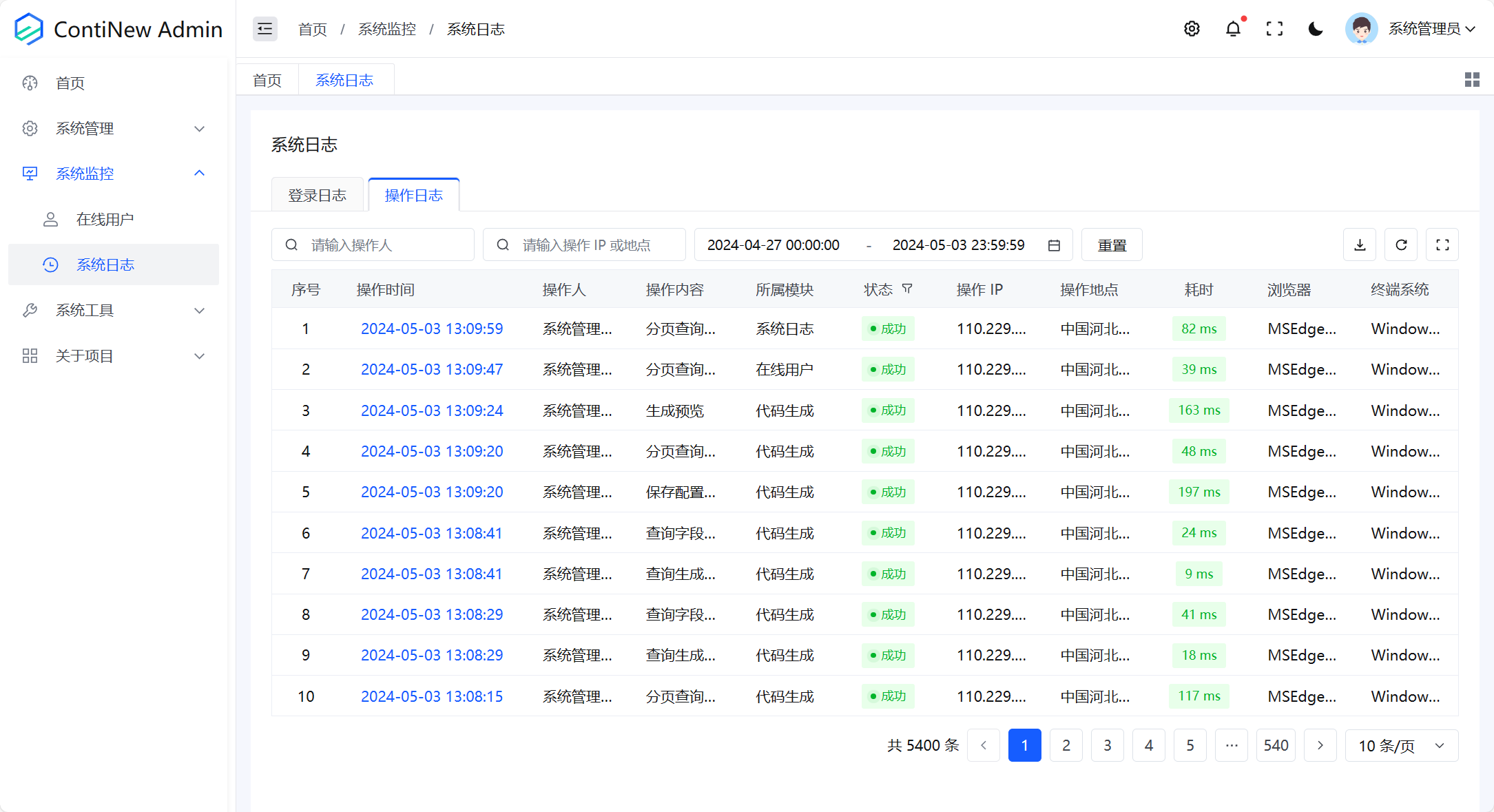Viewport: 1494px width, 812px height.
Task: Collapse the sidebar menu icon
Action: tap(264, 28)
